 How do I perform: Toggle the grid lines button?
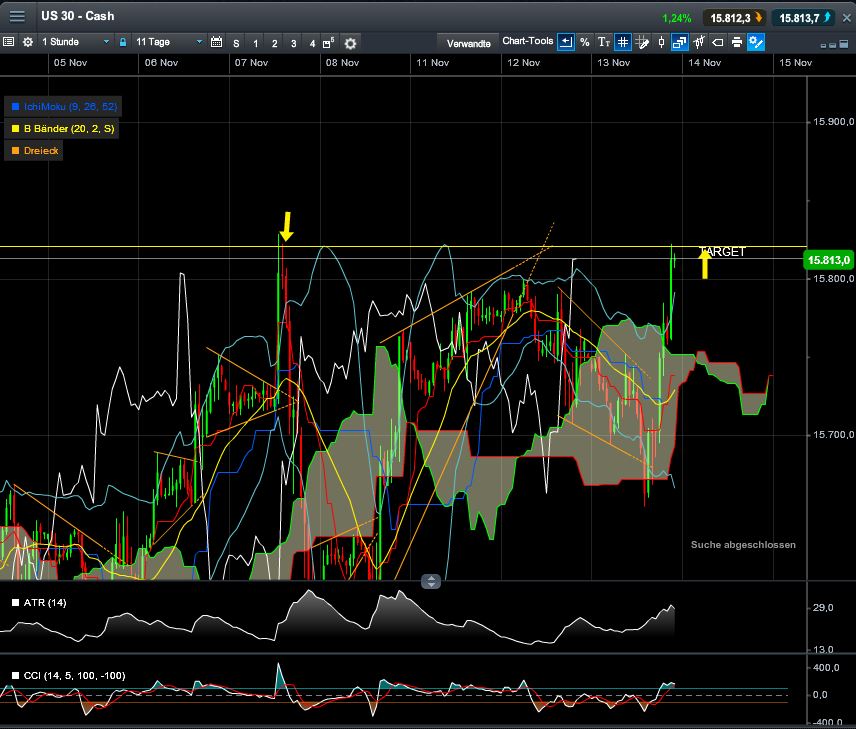click(623, 43)
